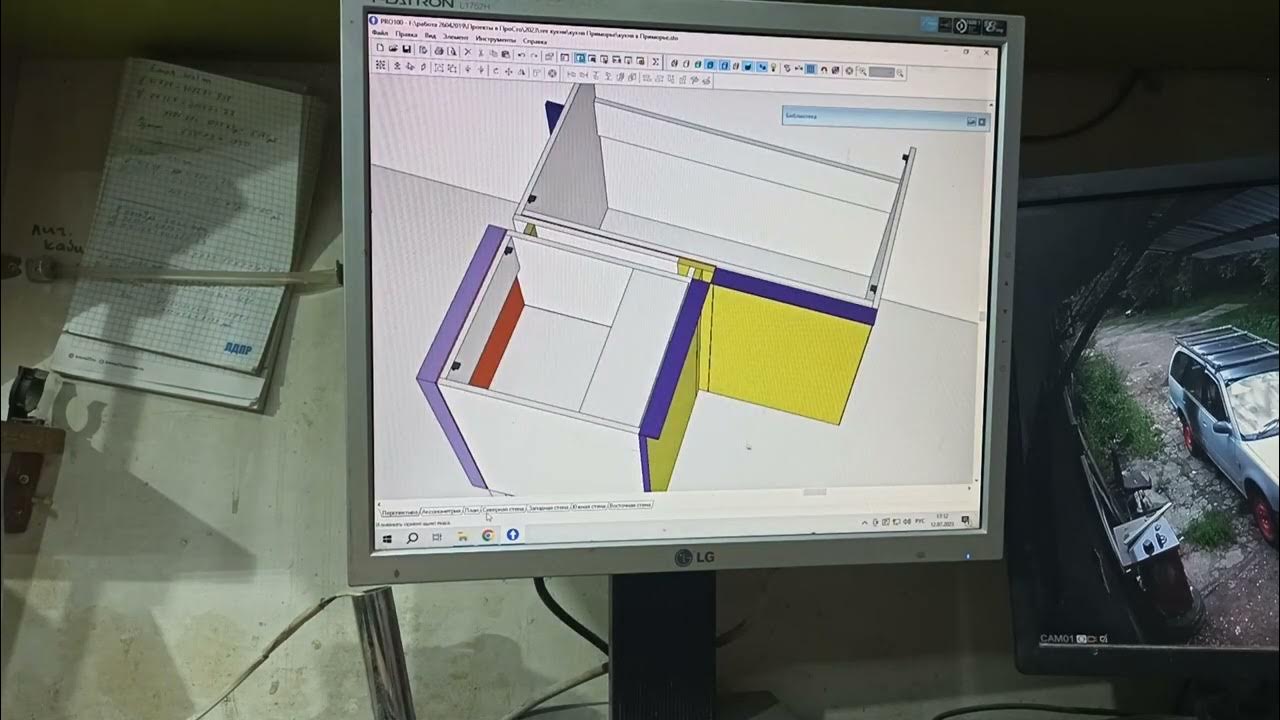The width and height of the screenshot is (1280, 720).
Task: Open the Windows Start menu
Action: pyautogui.click(x=387, y=539)
